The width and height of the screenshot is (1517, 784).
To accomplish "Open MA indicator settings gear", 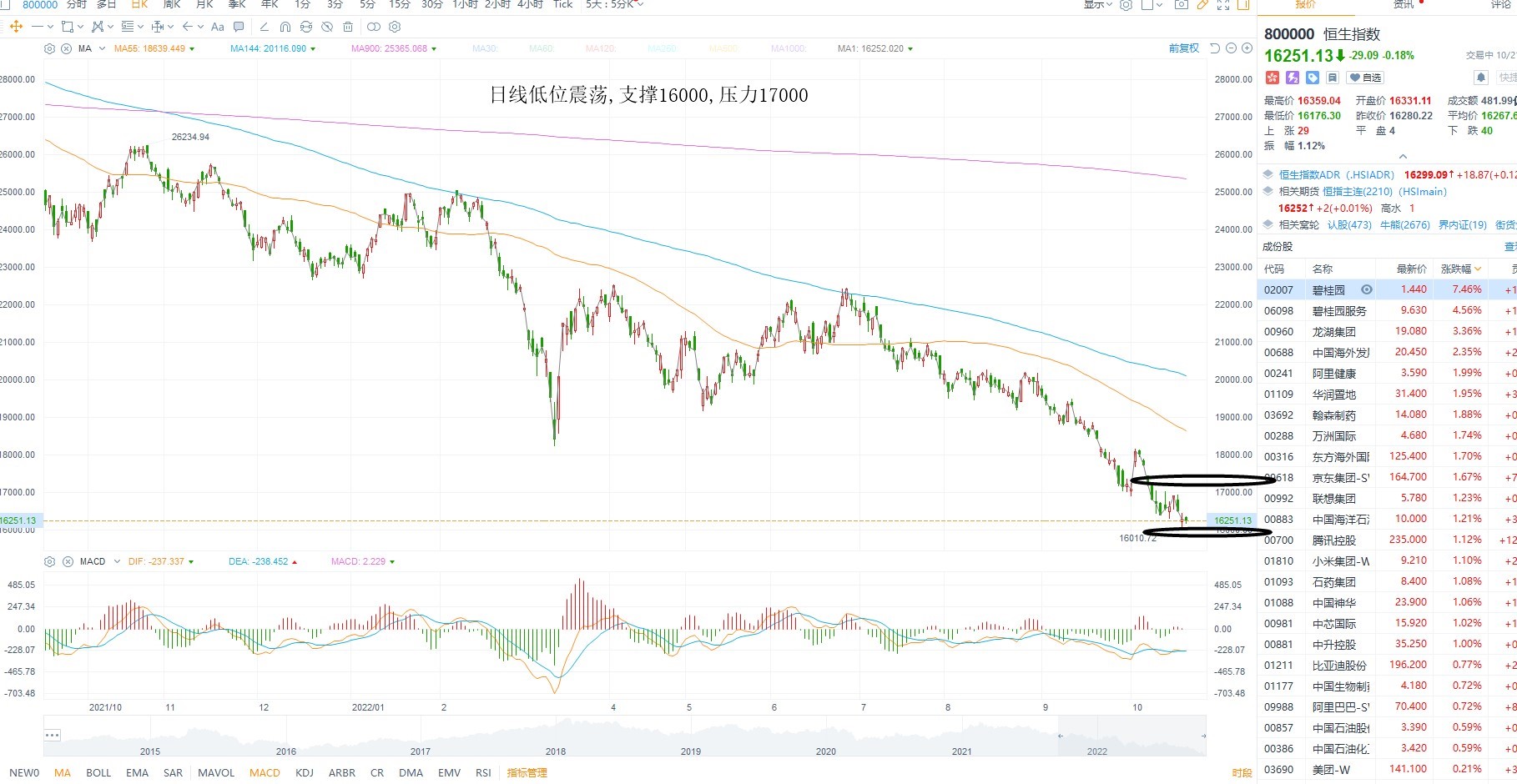I will pyautogui.click(x=50, y=48).
